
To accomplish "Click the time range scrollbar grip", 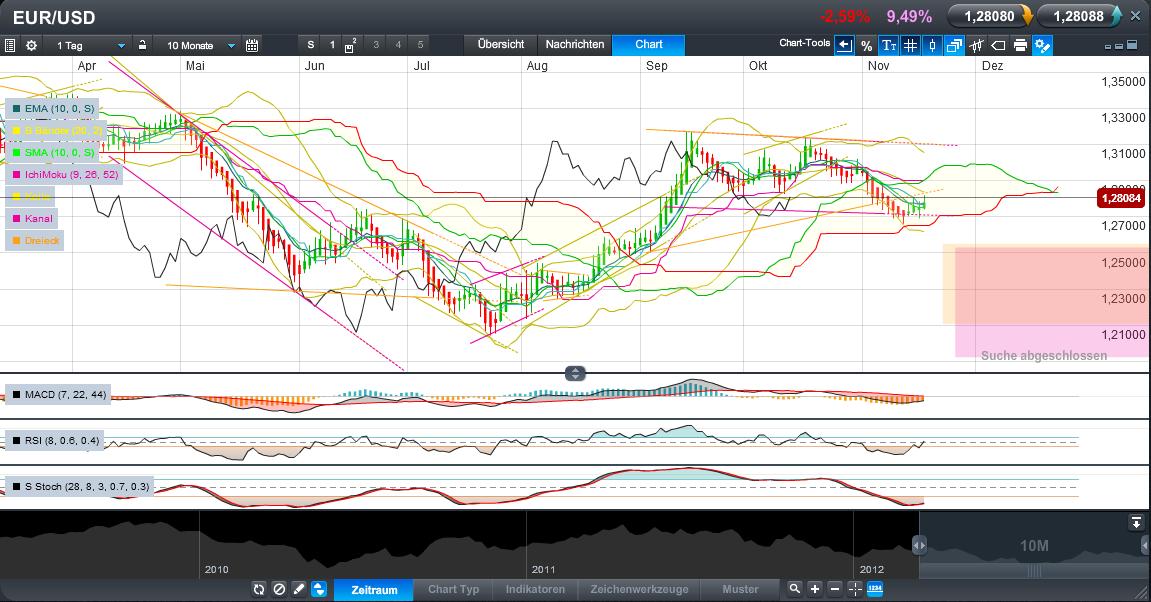I will [1034, 571].
